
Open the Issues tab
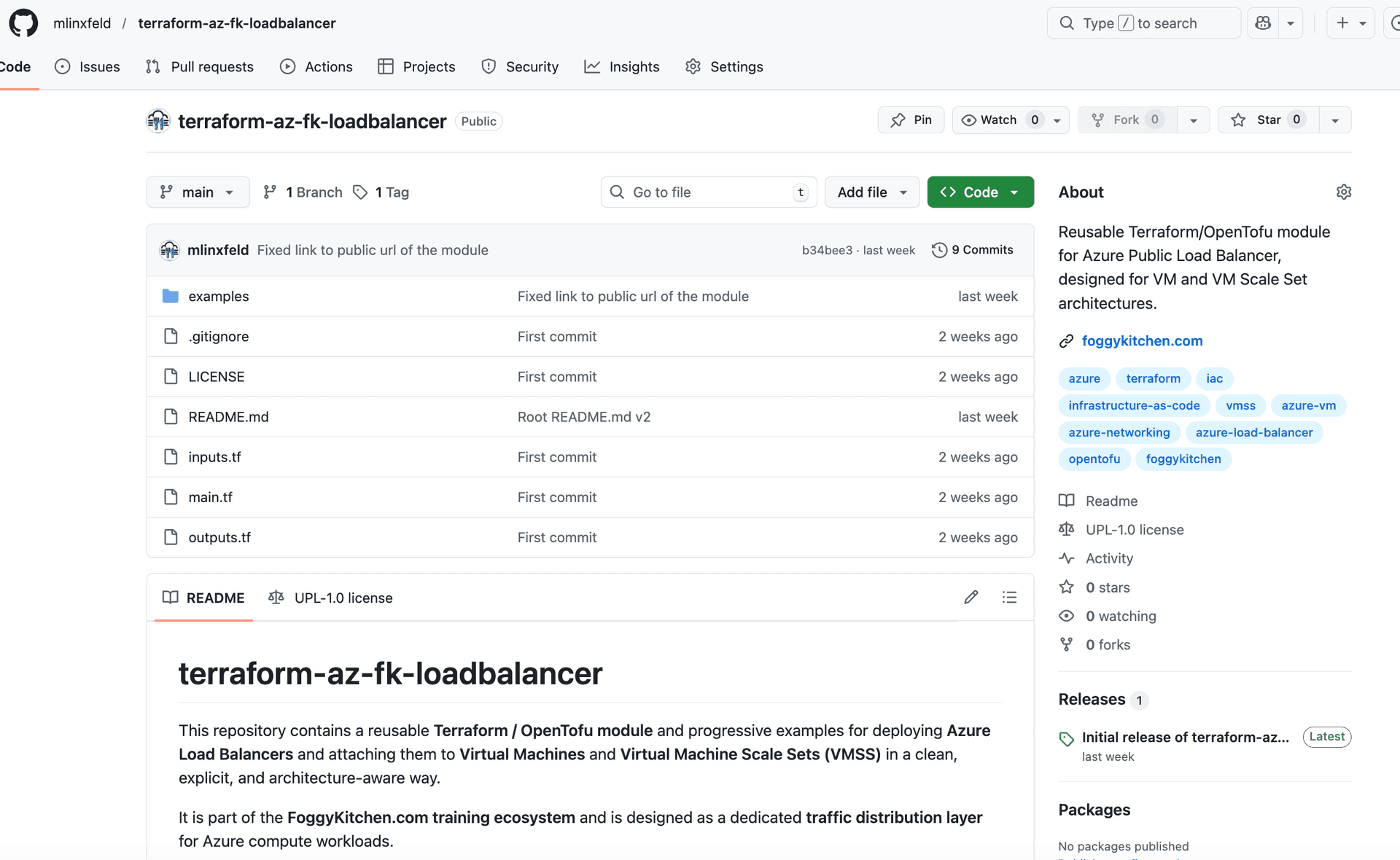click(x=87, y=67)
